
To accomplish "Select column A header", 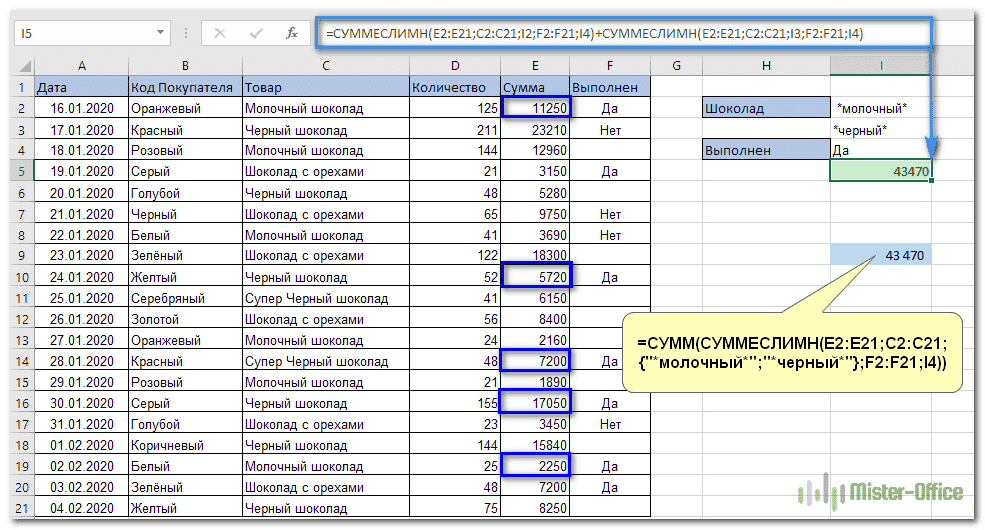I will click(81, 66).
